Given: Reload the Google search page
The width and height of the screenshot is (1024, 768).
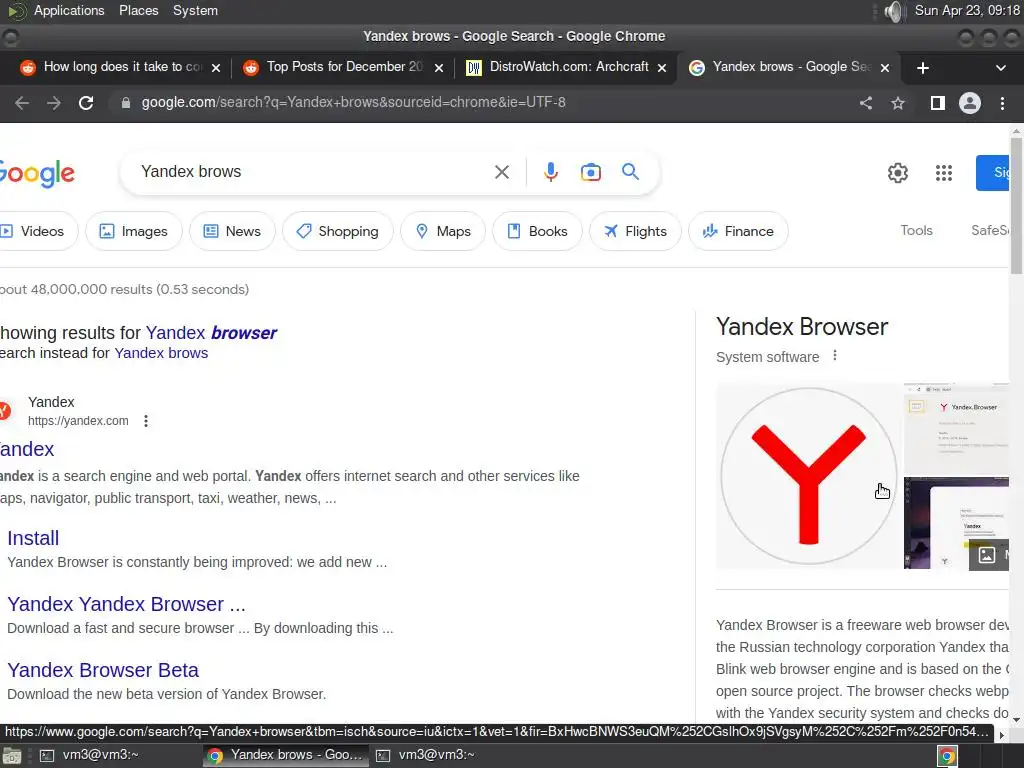Looking at the screenshot, I should click(86, 103).
